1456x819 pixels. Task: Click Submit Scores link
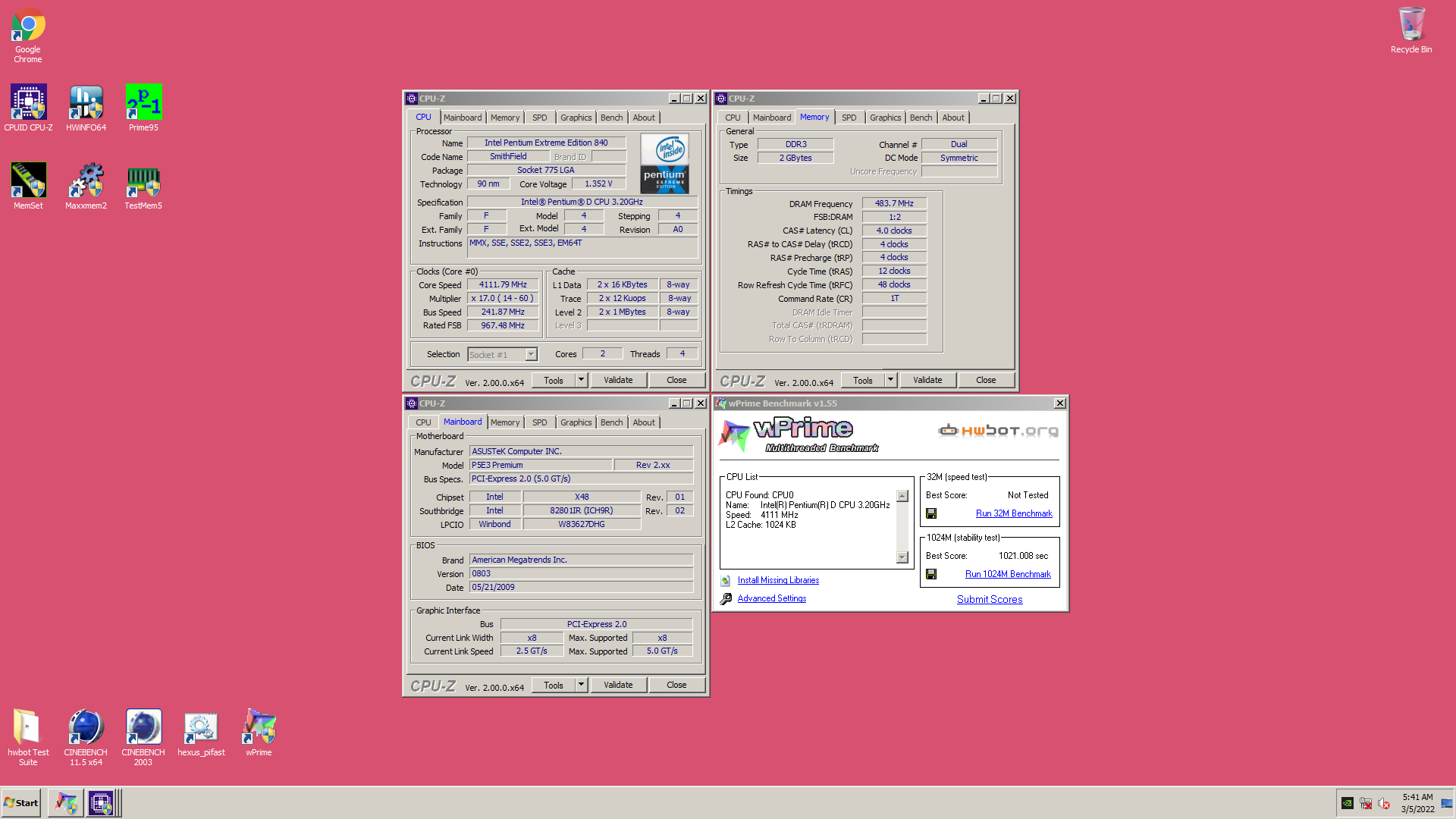coord(990,599)
